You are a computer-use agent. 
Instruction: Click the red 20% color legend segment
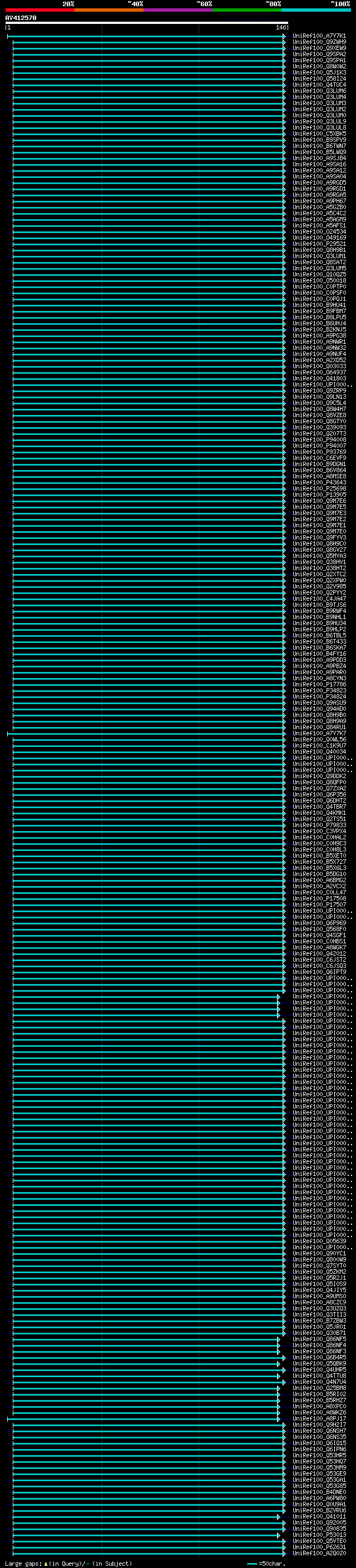(x=40, y=10)
